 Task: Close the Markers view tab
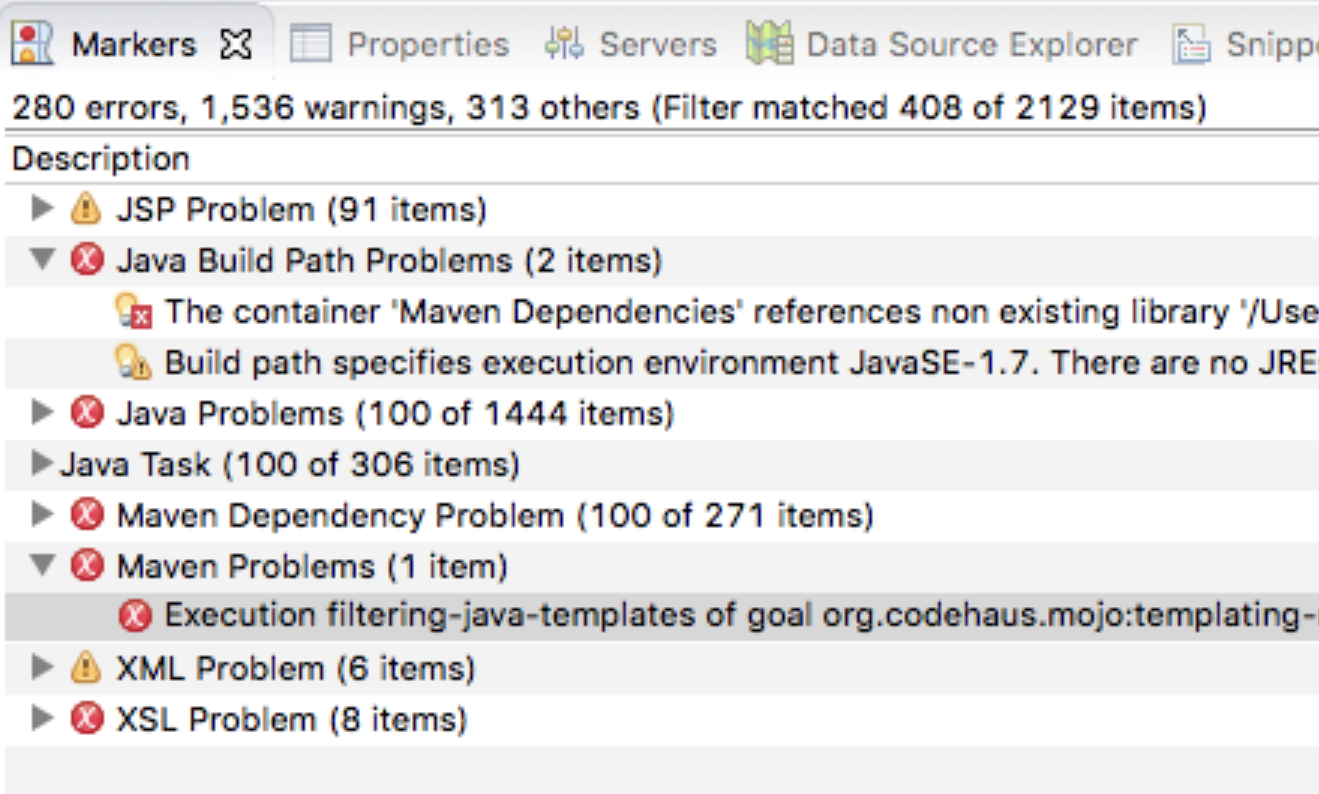(x=236, y=45)
